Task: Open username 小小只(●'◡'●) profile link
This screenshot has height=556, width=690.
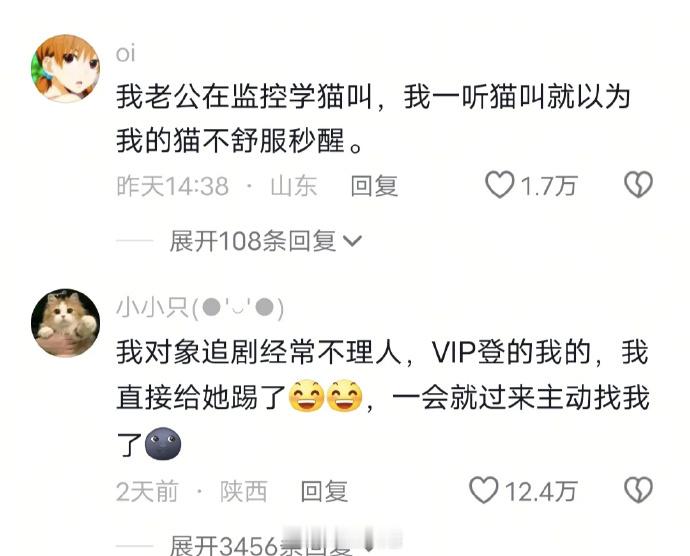Action: tap(200, 308)
